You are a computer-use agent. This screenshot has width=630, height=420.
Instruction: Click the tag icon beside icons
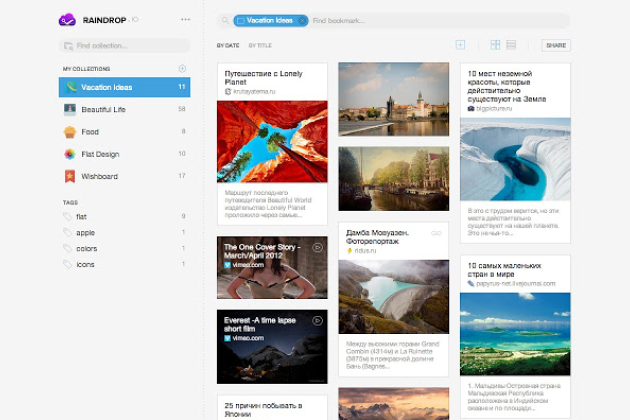pyautogui.click(x=67, y=264)
